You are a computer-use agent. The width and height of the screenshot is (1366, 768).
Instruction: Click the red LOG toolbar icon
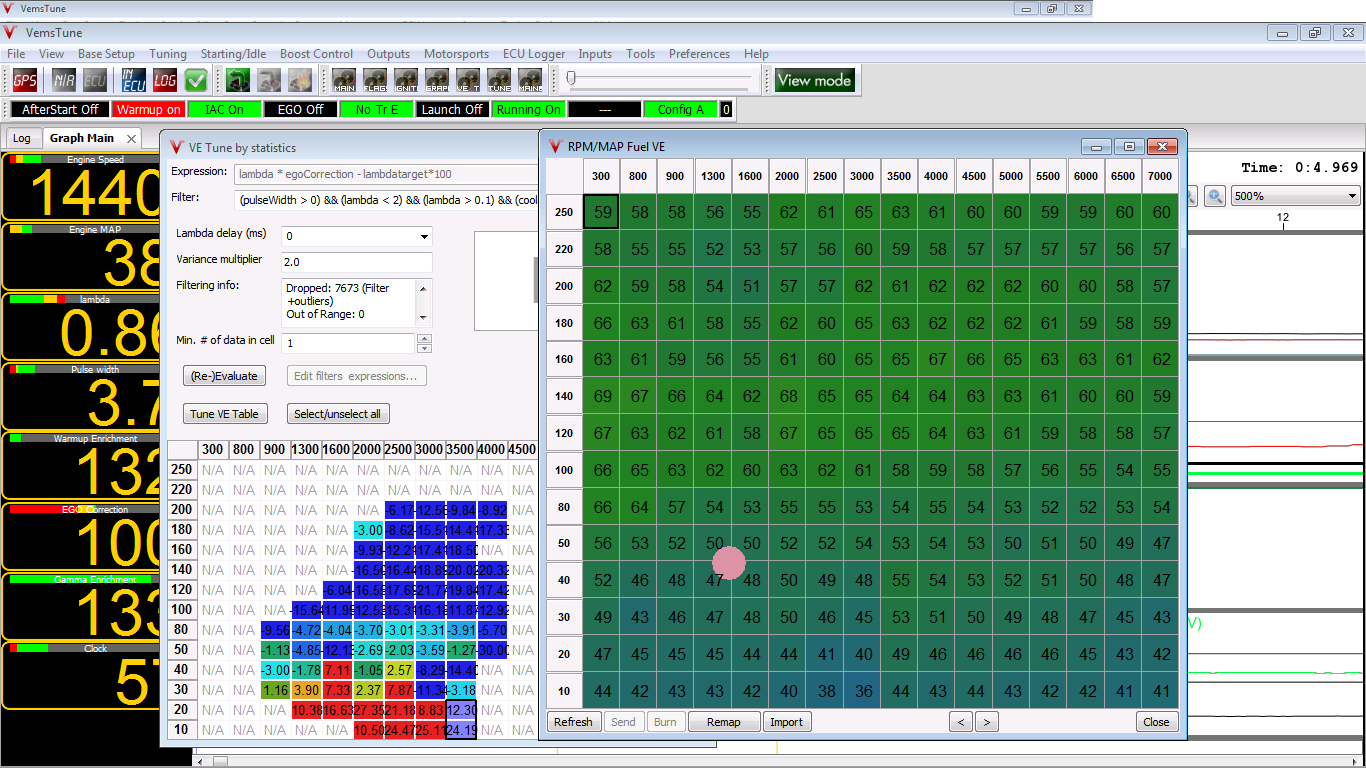[x=165, y=80]
